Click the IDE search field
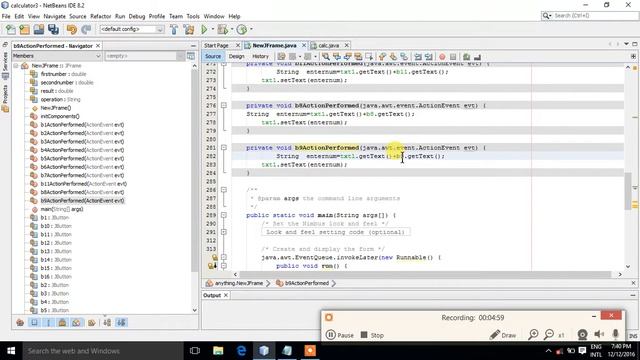This screenshot has height=360, width=640. click(589, 16)
